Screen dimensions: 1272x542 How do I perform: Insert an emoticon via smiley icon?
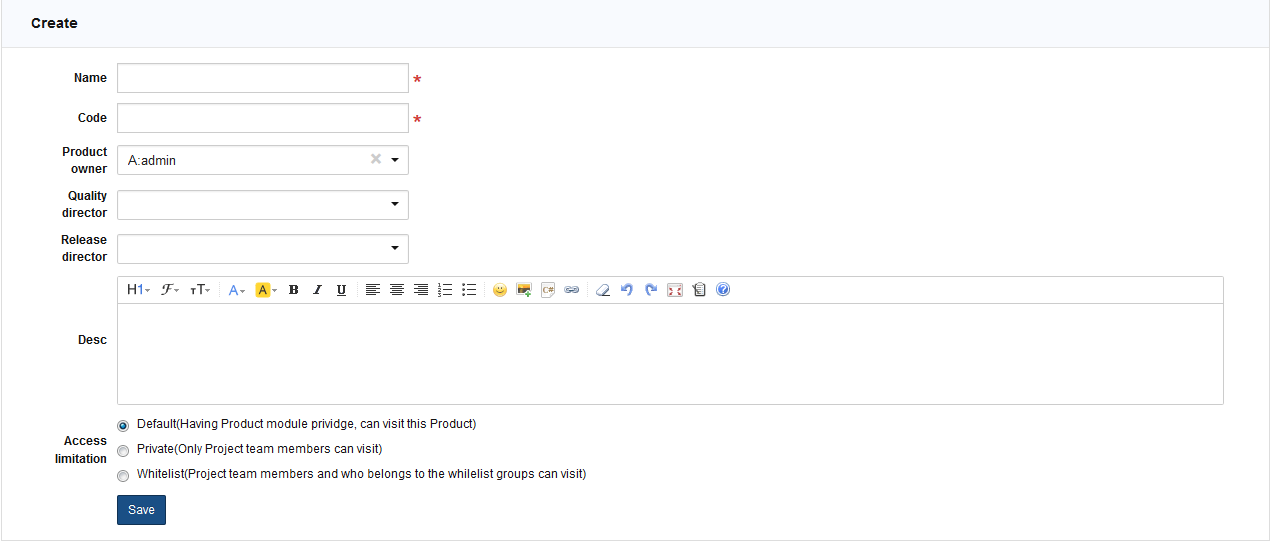tap(499, 290)
